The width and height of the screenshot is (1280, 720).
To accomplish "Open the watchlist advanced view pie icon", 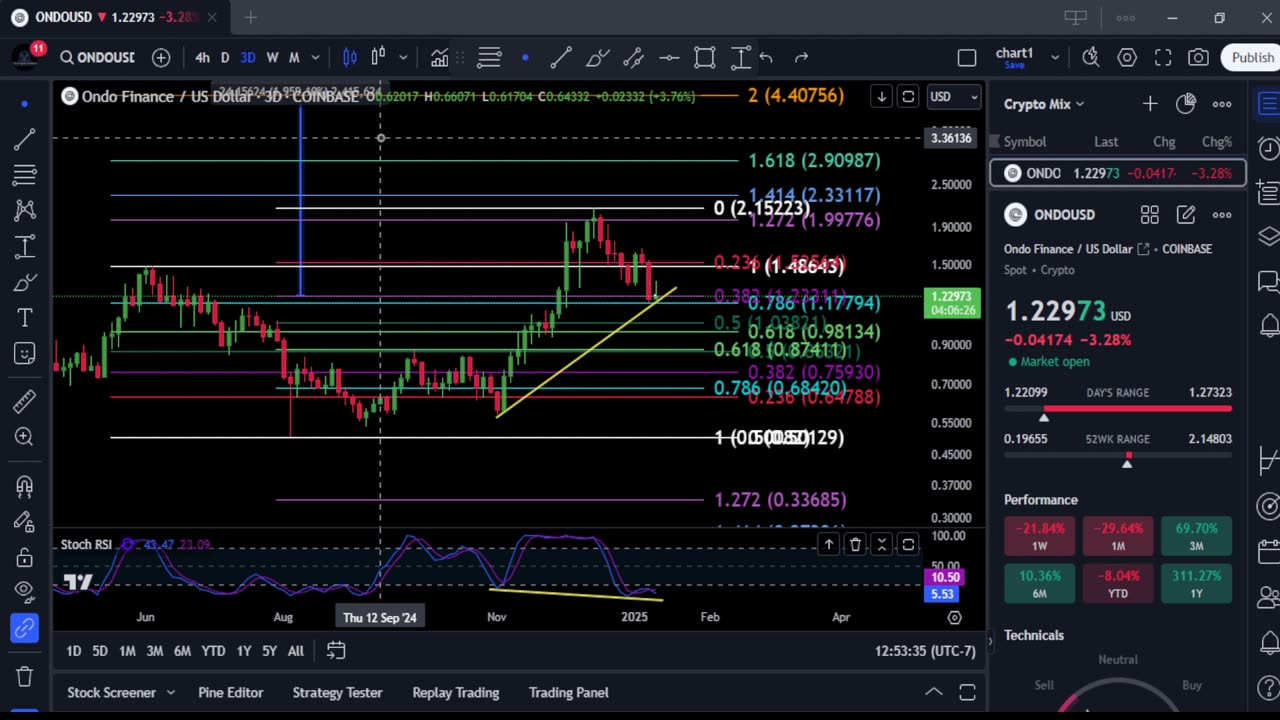I will tap(1186, 103).
